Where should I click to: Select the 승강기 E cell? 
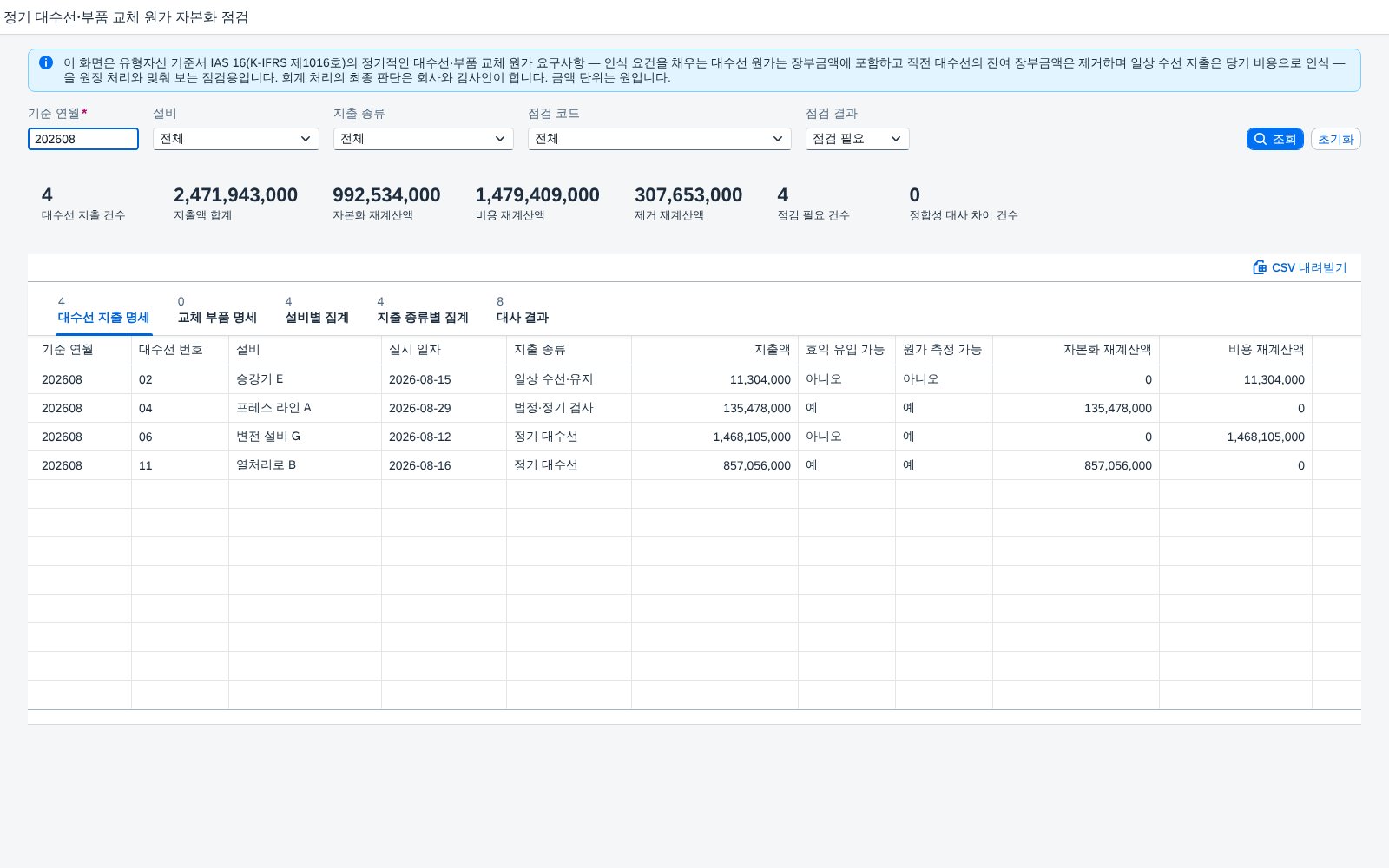click(x=306, y=379)
